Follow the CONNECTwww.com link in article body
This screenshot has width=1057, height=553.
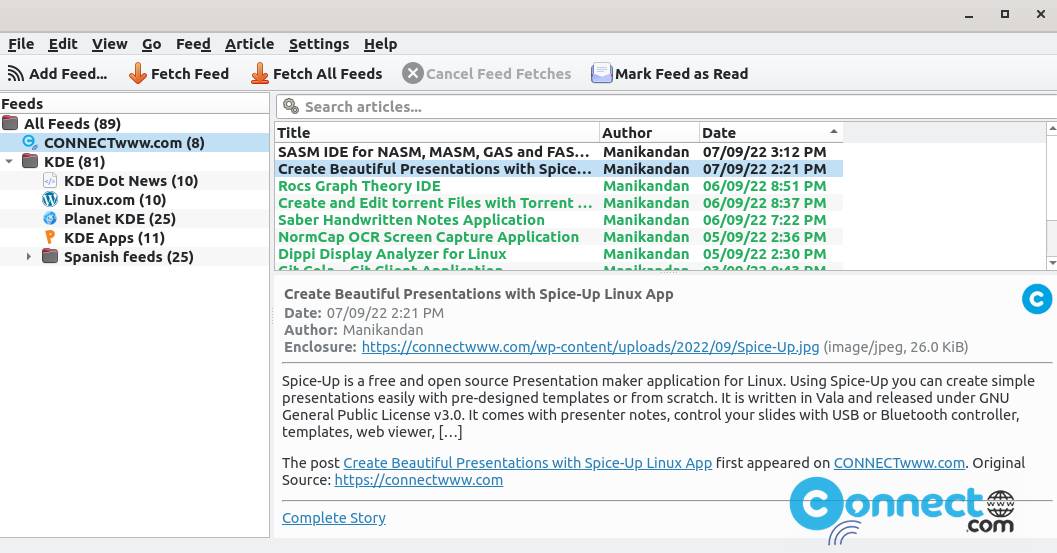click(899, 463)
